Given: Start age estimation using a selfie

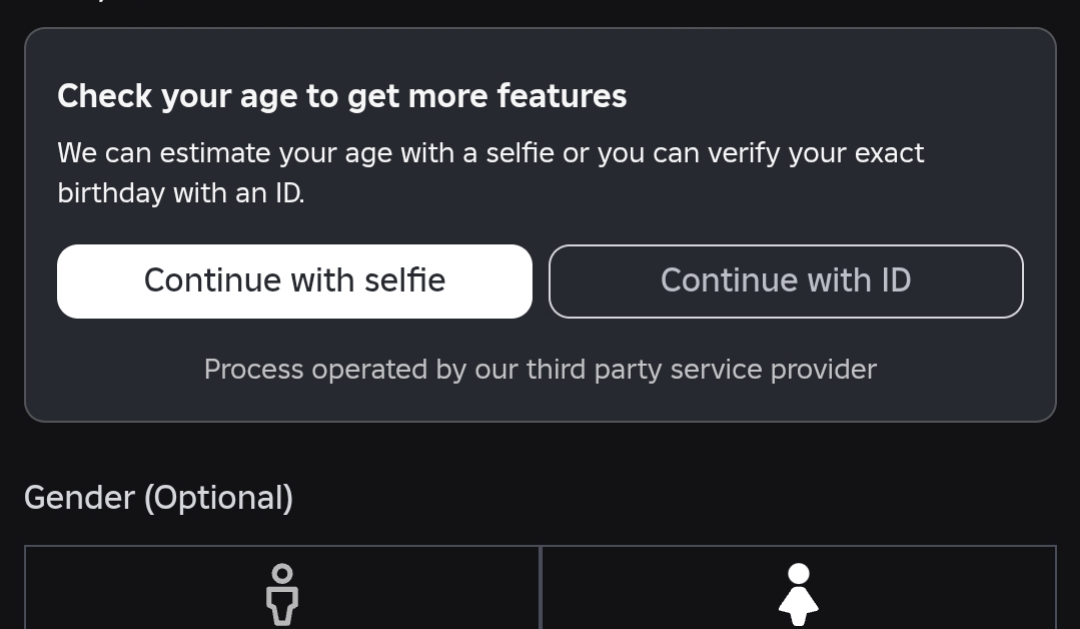Looking at the screenshot, I should (x=294, y=281).
